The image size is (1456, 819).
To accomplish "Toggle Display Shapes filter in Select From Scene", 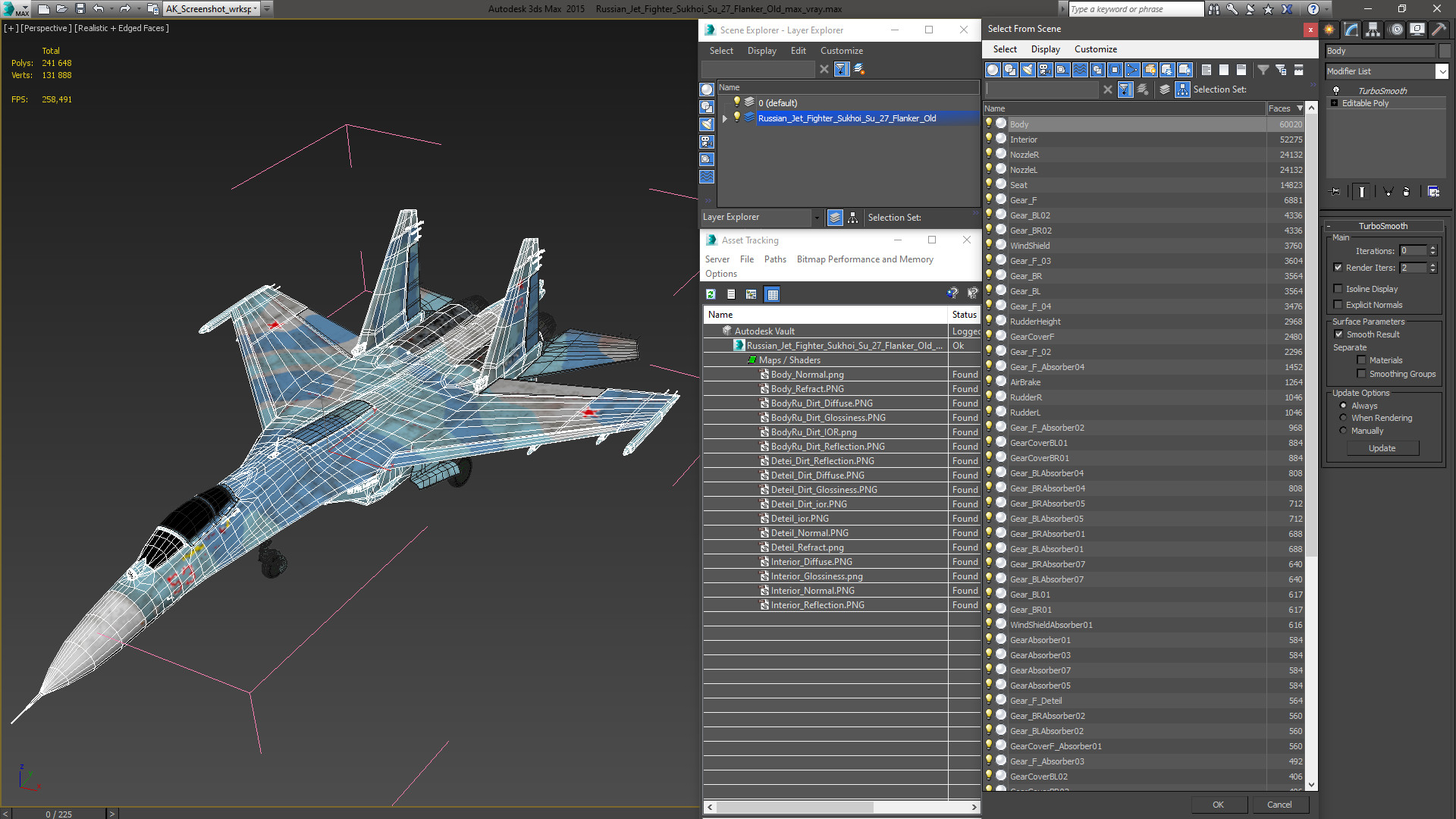I will point(1010,70).
